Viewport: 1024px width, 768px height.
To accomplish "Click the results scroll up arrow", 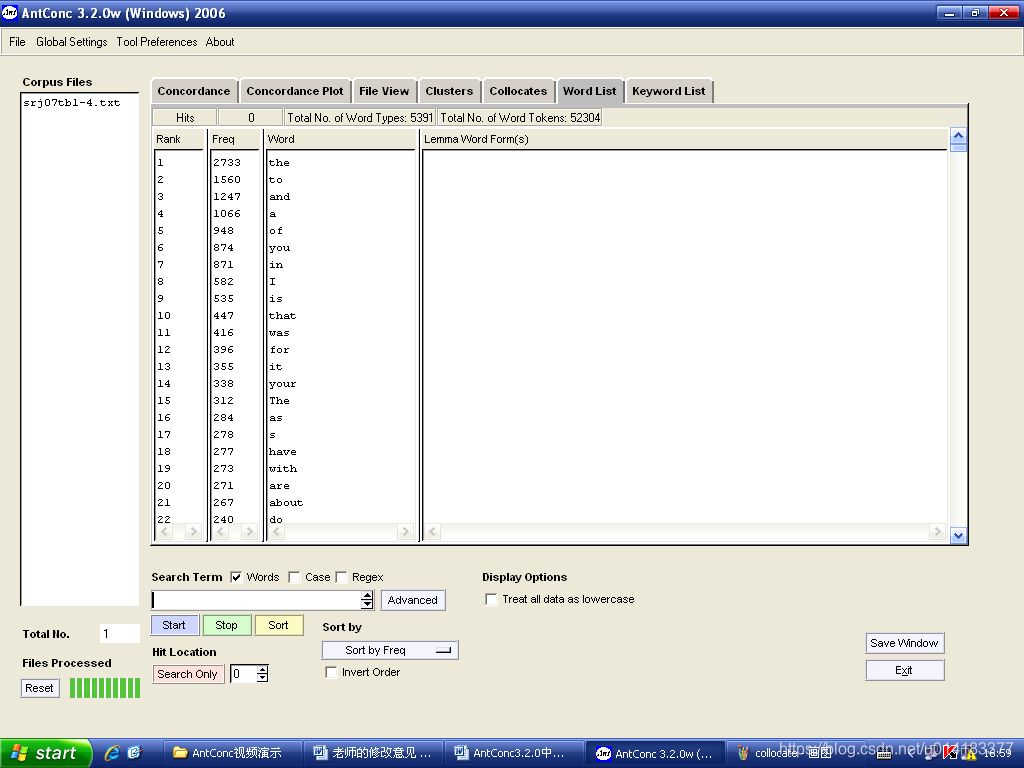I will 958,136.
